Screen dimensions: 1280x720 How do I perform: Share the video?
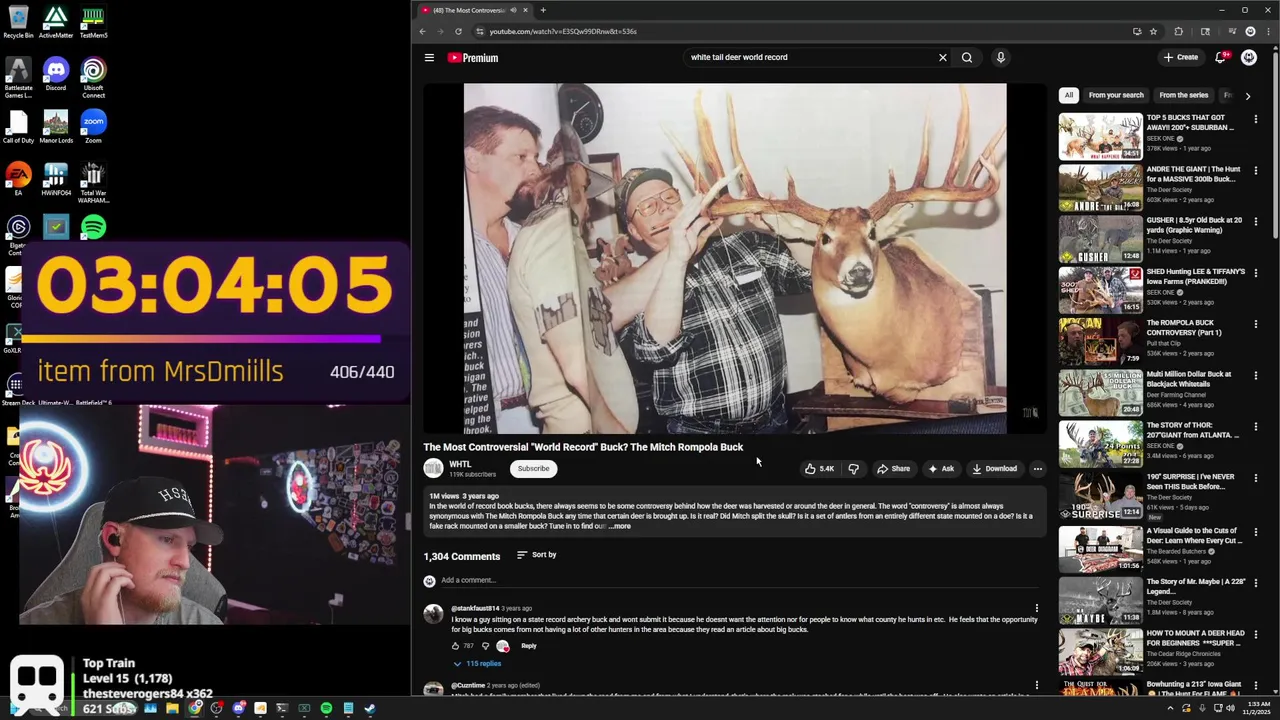[x=893, y=469]
